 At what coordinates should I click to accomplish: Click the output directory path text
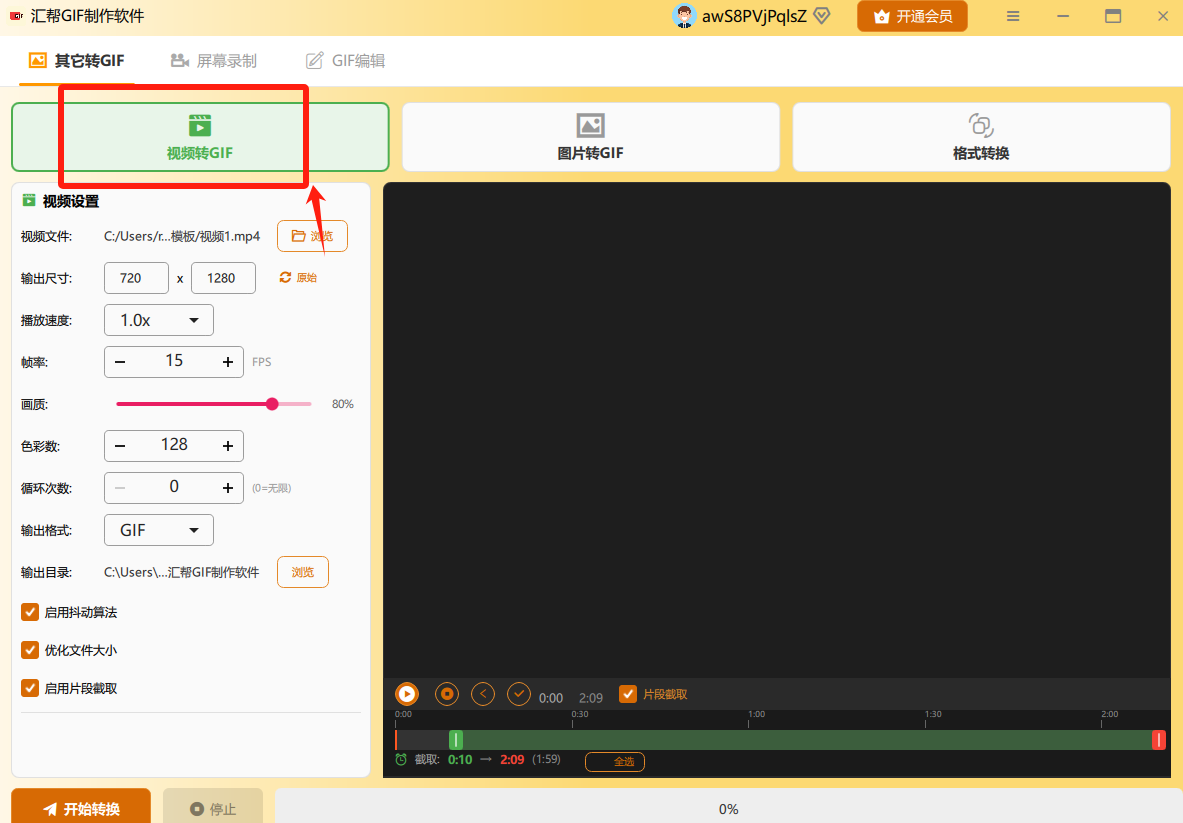pyautogui.click(x=181, y=573)
